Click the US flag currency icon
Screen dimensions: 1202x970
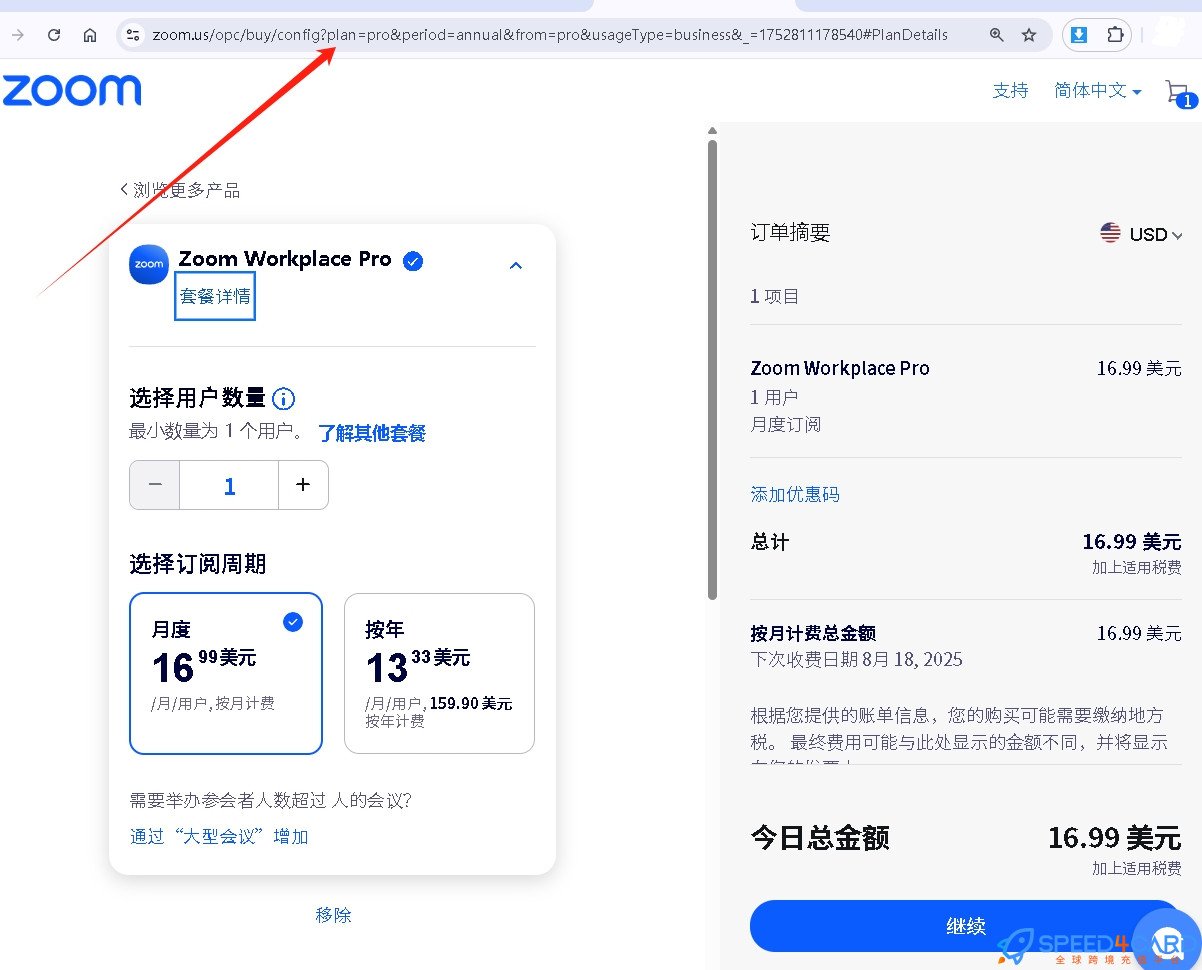click(x=1110, y=233)
